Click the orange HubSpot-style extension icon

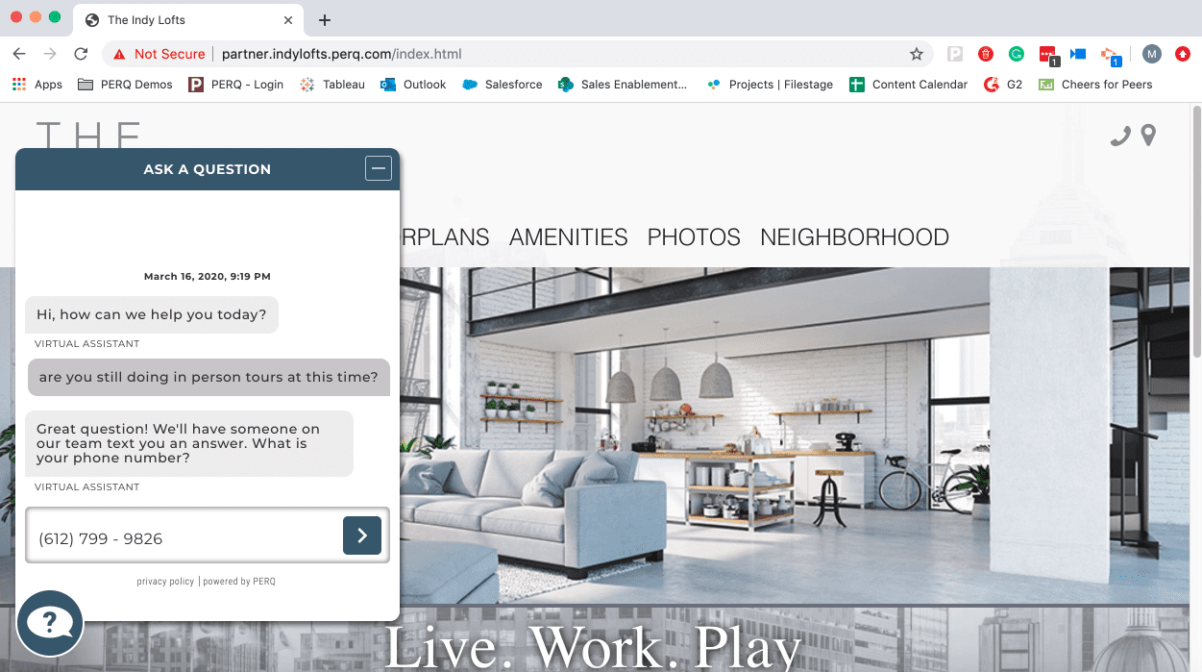tap(1110, 55)
